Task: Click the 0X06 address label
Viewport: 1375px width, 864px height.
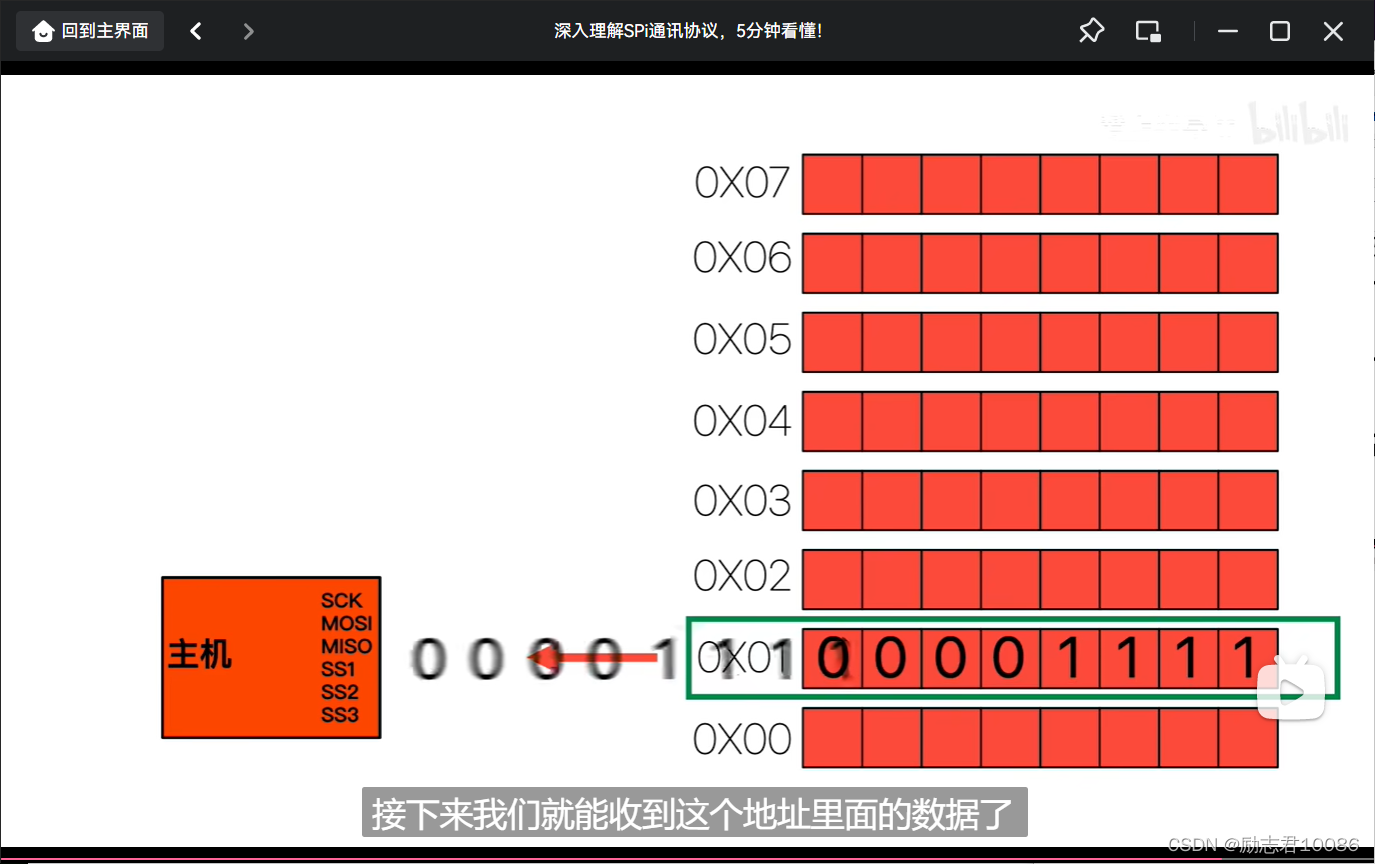Action: pos(743,260)
